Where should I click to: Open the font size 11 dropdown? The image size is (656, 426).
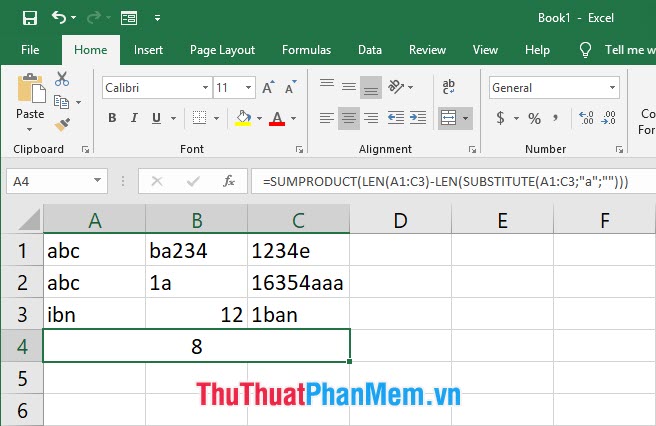pyautogui.click(x=249, y=87)
